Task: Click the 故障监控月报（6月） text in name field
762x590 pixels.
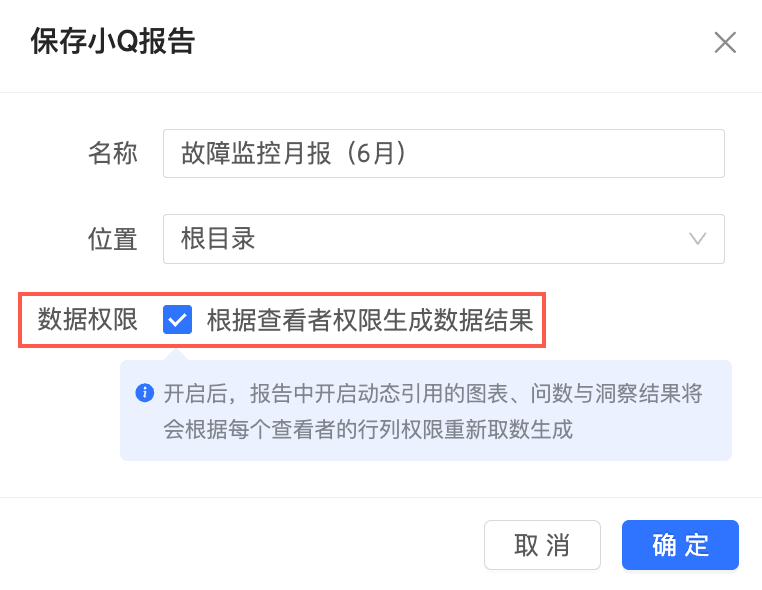Action: (x=295, y=153)
